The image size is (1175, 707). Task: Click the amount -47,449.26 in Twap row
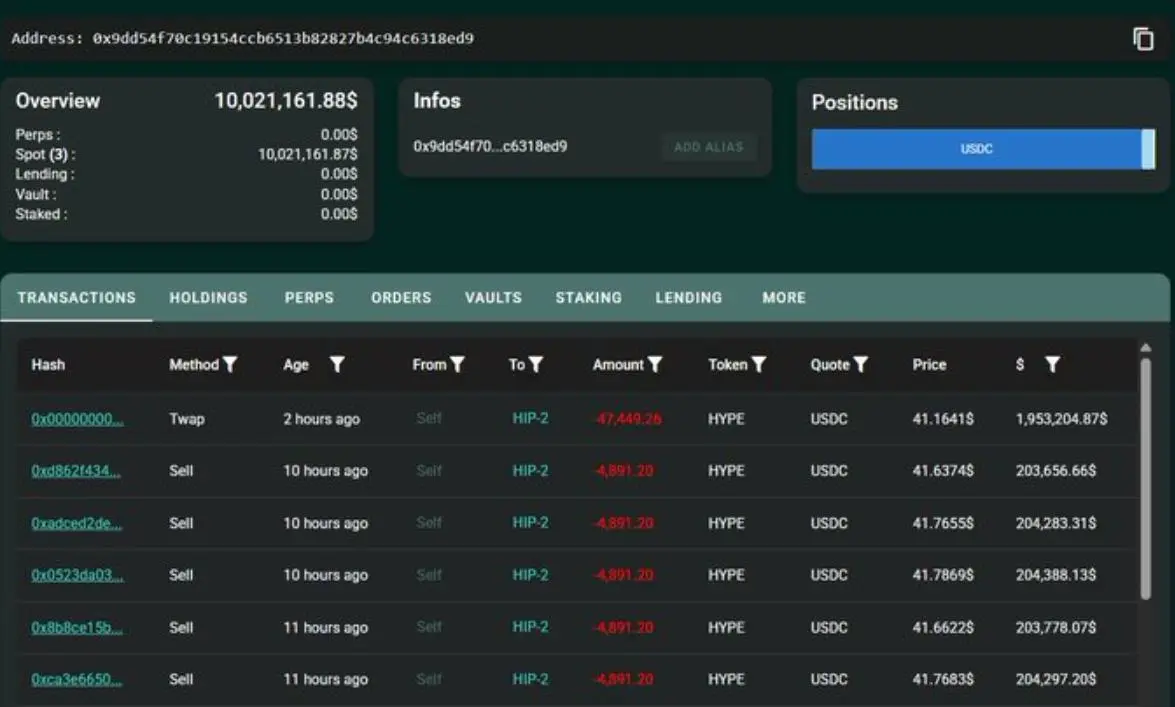[628, 418]
